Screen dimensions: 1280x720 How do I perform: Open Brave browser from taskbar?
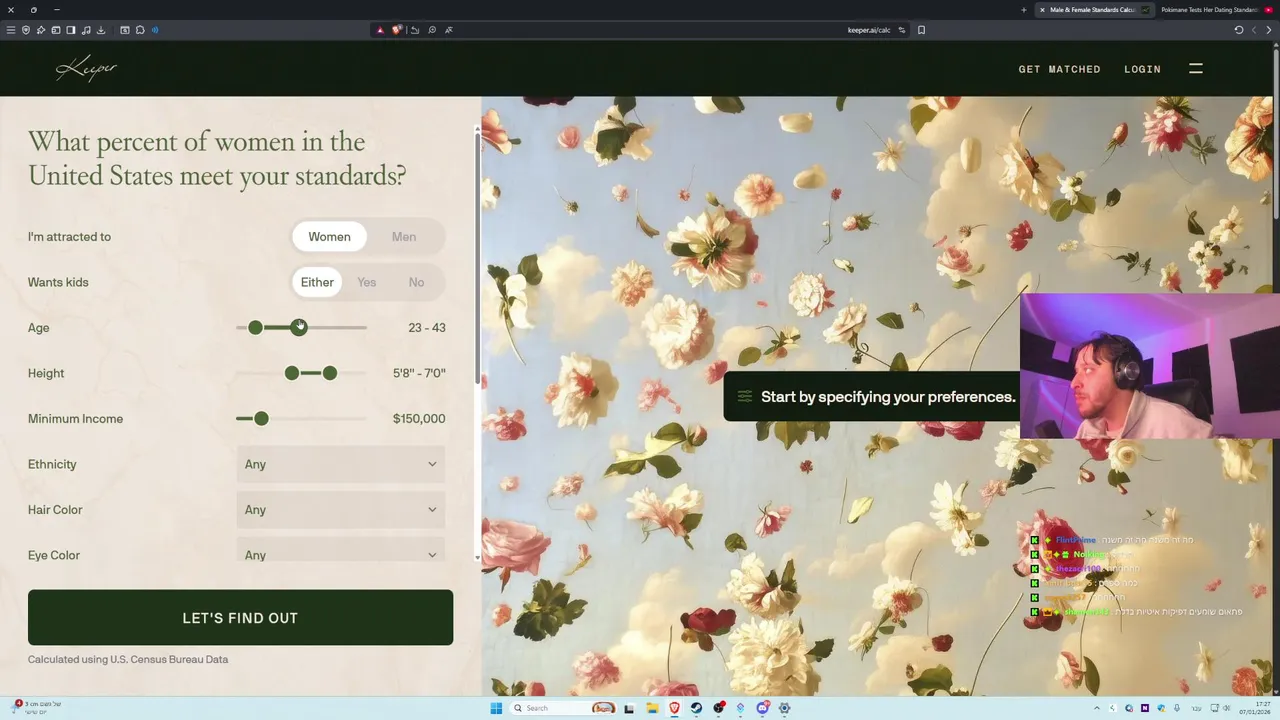point(674,708)
